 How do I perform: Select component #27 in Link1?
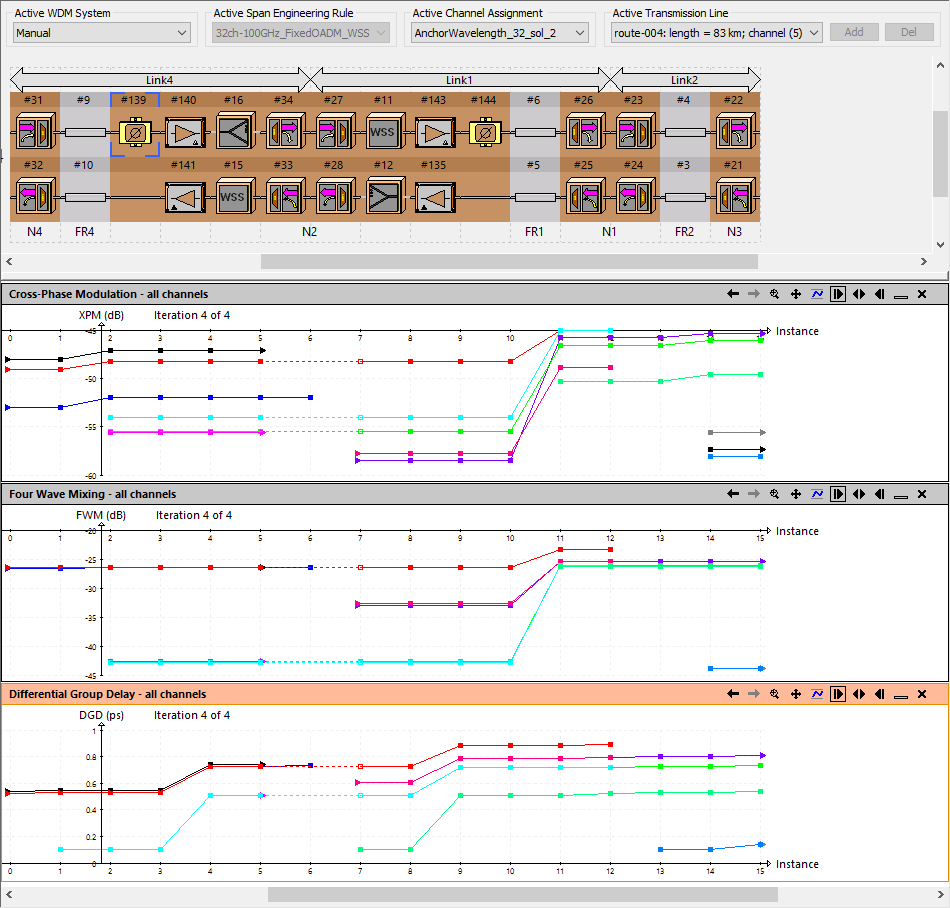pyautogui.click(x=335, y=131)
